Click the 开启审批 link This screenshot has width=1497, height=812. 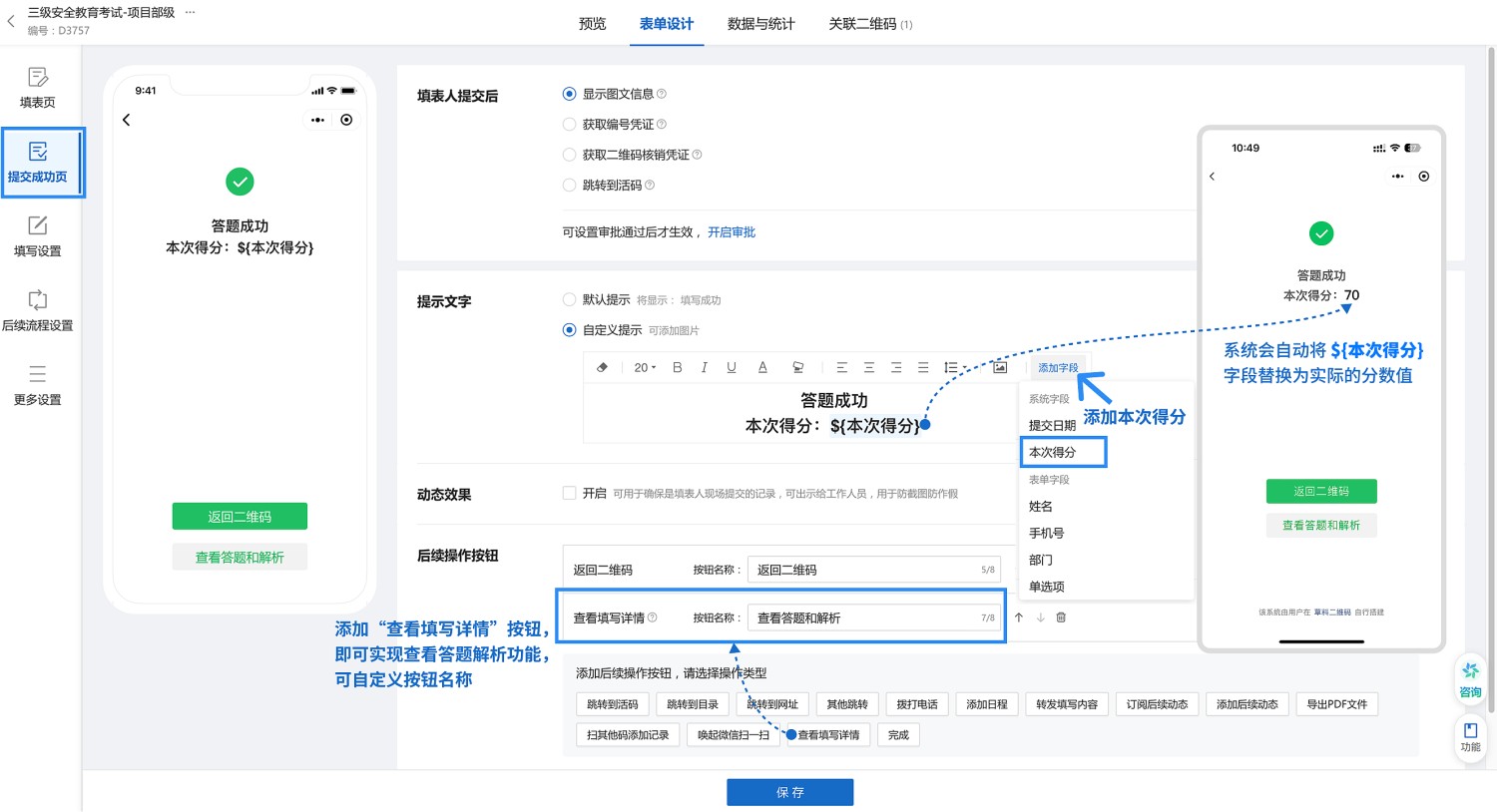732,231
